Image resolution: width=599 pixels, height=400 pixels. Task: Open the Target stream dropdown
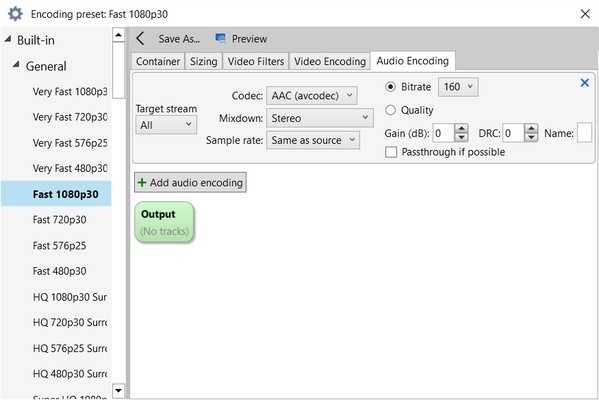click(166, 125)
